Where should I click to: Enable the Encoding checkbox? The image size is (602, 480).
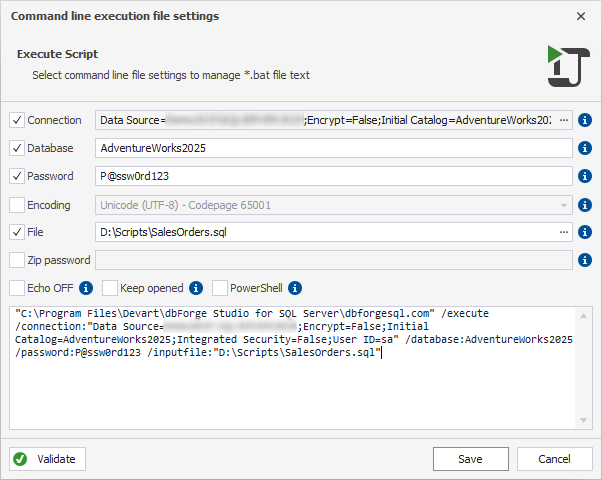click(17, 205)
